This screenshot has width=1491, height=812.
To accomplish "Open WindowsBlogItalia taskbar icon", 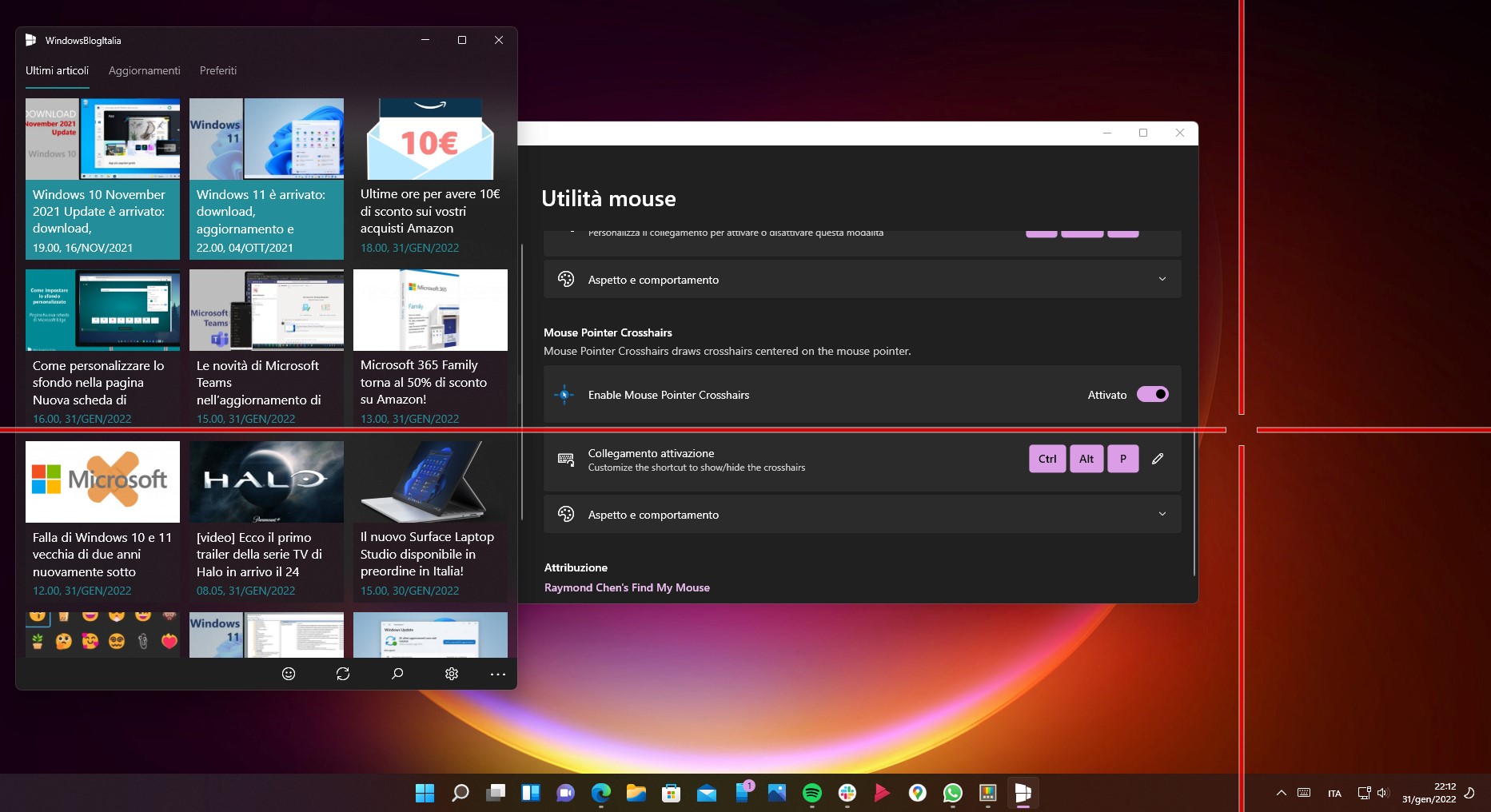I will 1023,793.
